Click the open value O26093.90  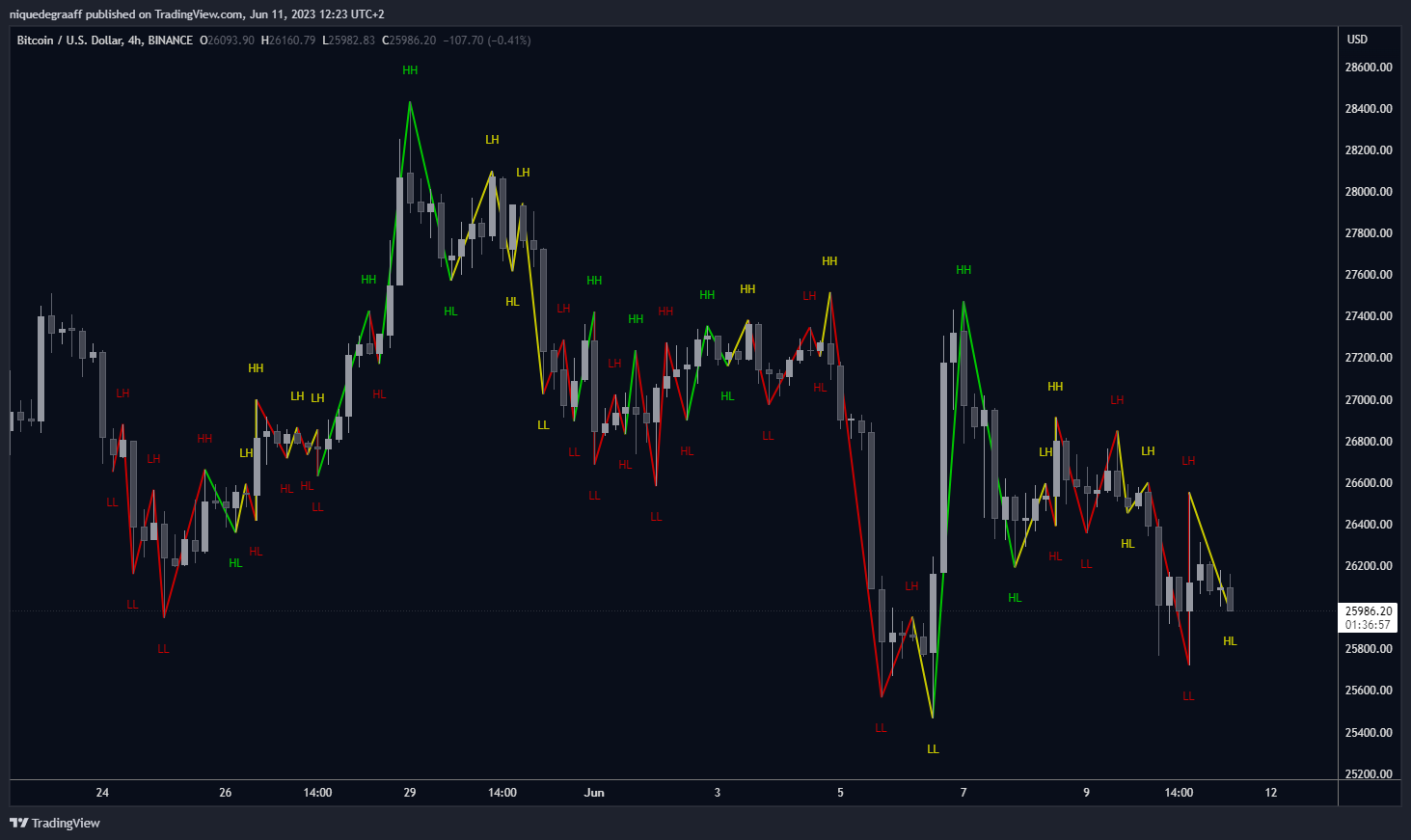pyautogui.click(x=227, y=41)
